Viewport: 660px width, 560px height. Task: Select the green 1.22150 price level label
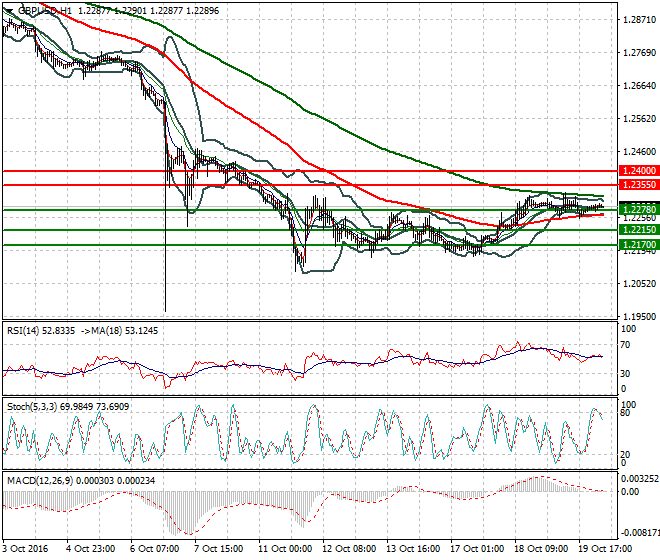pyautogui.click(x=639, y=229)
